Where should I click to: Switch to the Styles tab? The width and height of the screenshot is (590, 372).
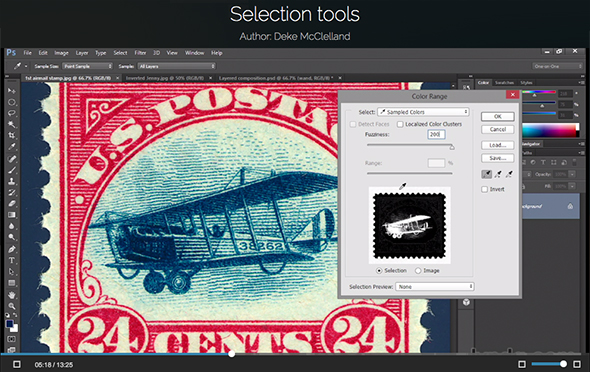click(x=526, y=83)
